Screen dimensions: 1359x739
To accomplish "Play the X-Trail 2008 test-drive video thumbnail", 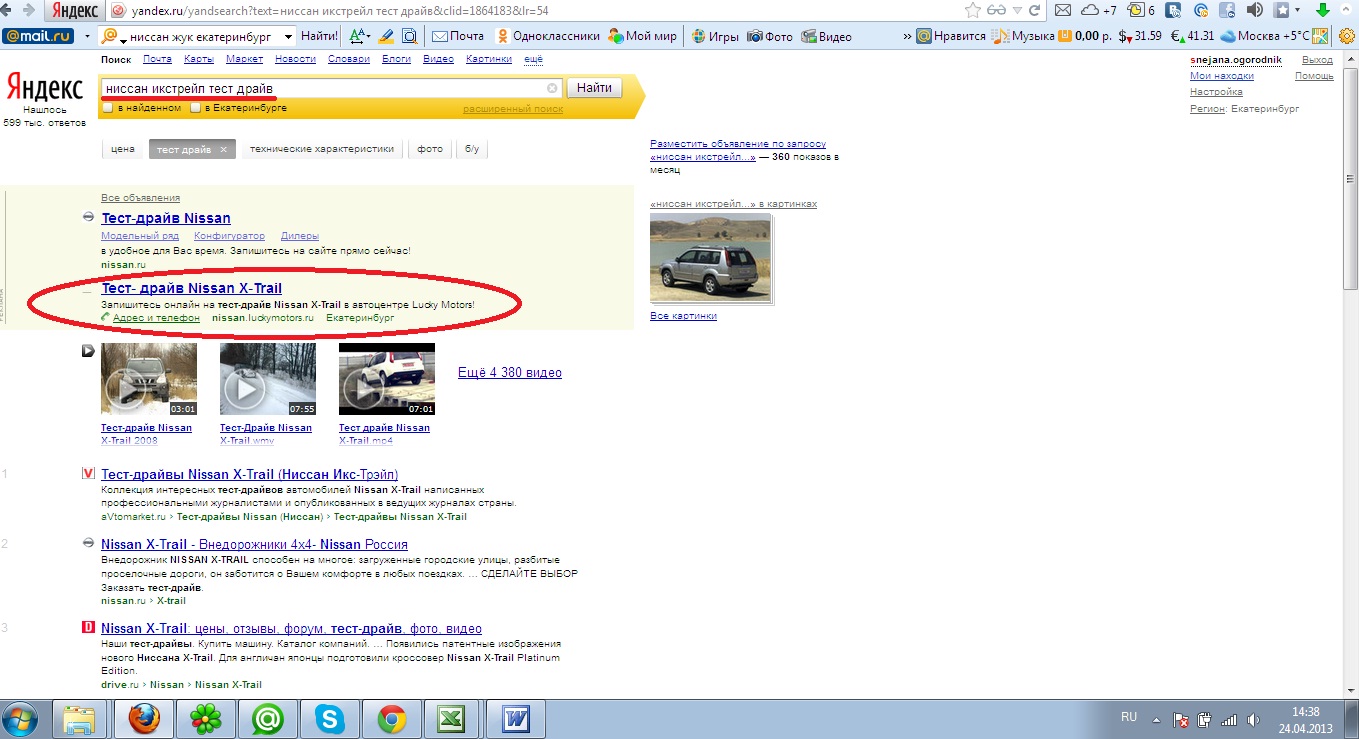I will point(149,378).
